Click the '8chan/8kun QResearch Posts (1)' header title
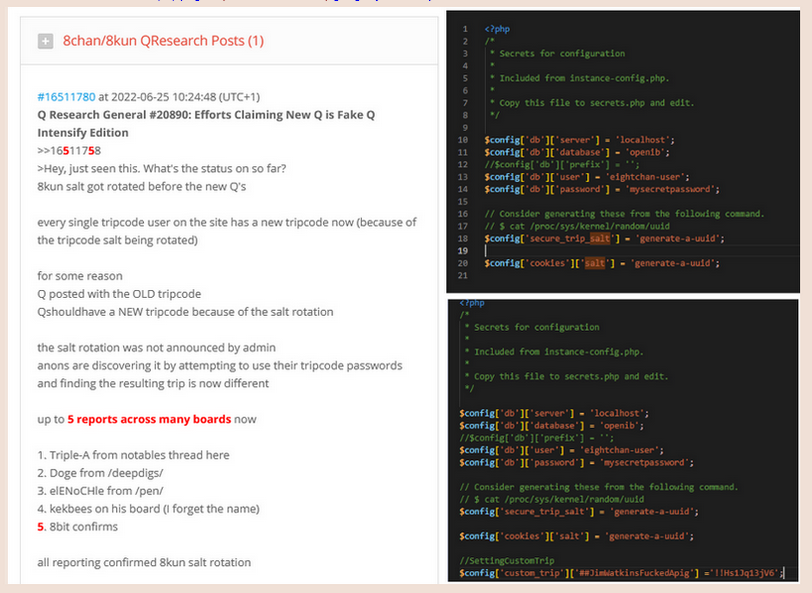Screen dimensions: 812x593 163,41
